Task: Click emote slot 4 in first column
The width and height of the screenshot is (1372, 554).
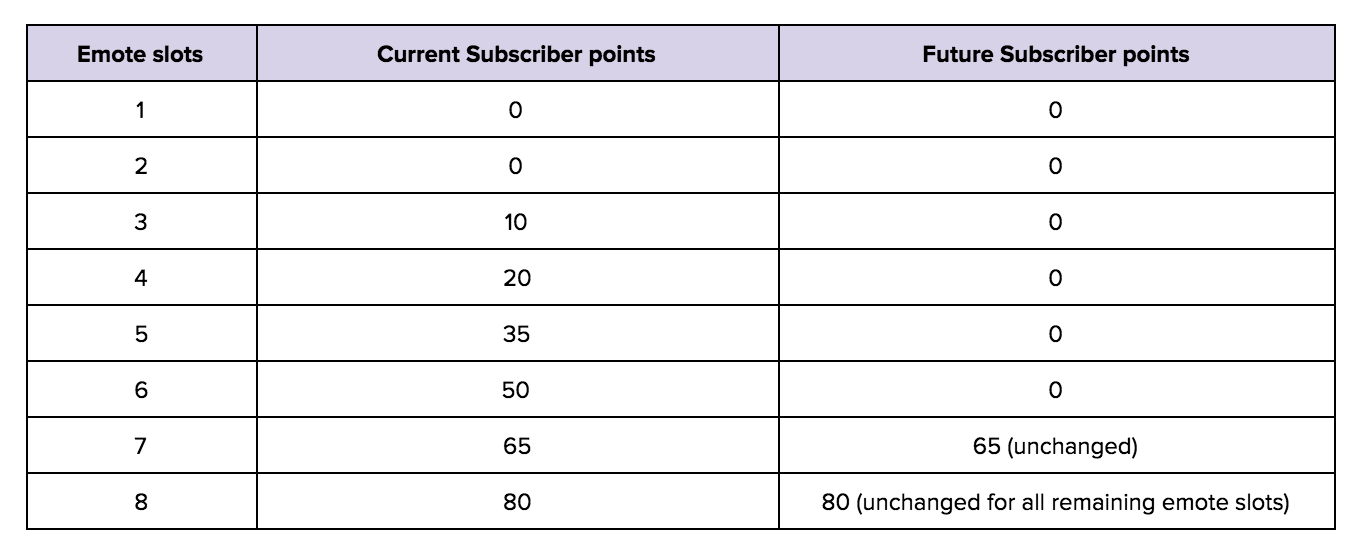Action: point(140,278)
